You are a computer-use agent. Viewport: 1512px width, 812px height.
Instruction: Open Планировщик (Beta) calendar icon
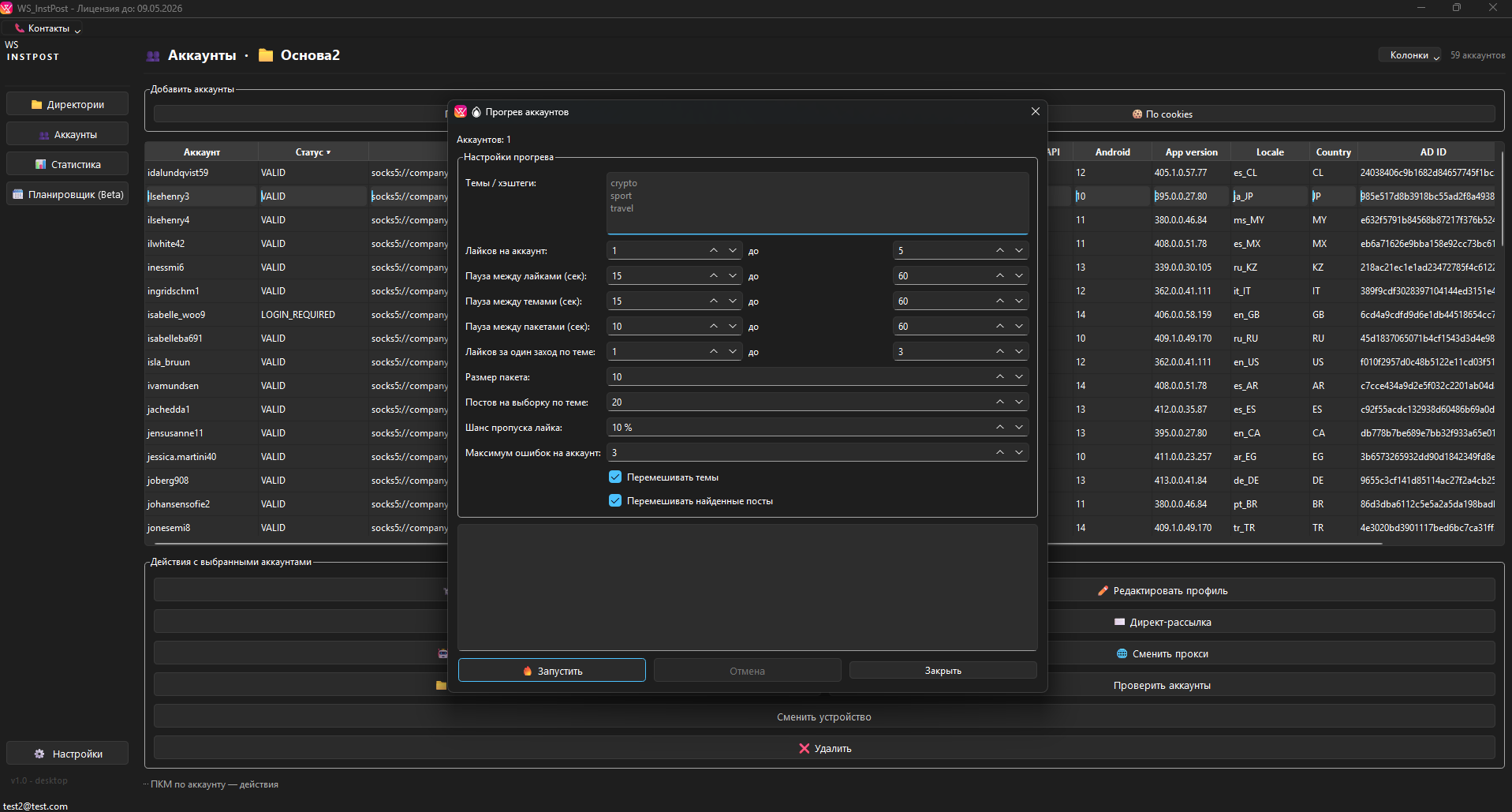point(18,195)
